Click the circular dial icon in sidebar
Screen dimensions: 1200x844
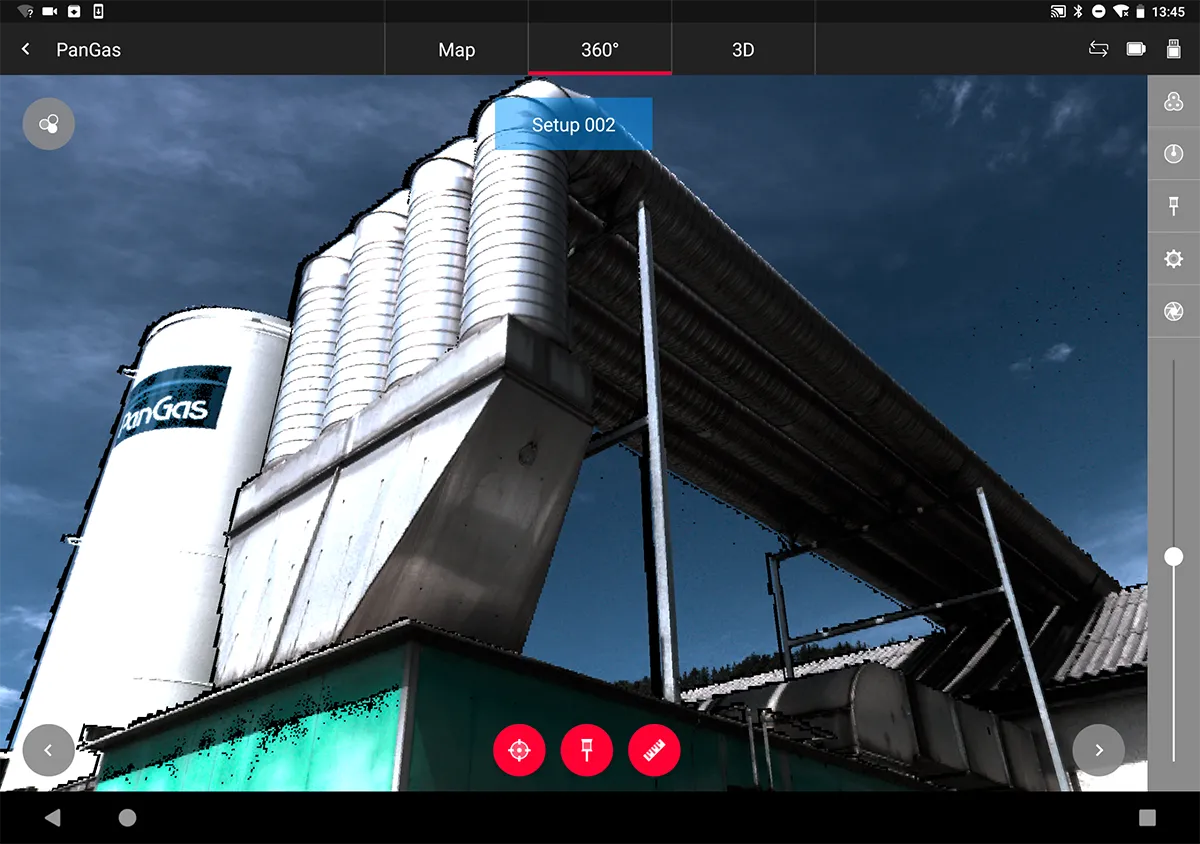pyautogui.click(x=1173, y=154)
